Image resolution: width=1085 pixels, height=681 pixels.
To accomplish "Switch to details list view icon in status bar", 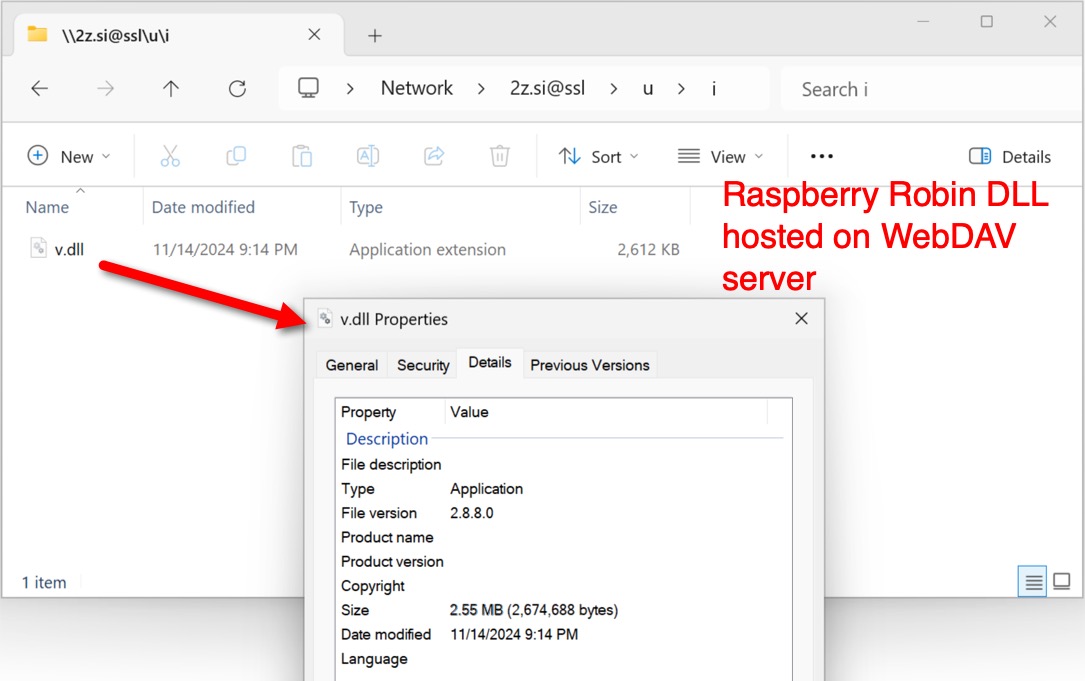I will pos(1032,581).
